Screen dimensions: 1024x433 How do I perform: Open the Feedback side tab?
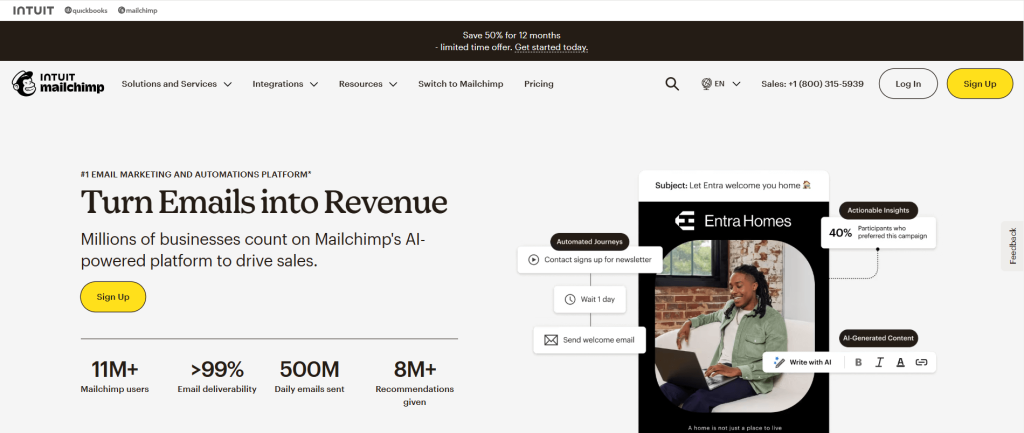click(1013, 246)
